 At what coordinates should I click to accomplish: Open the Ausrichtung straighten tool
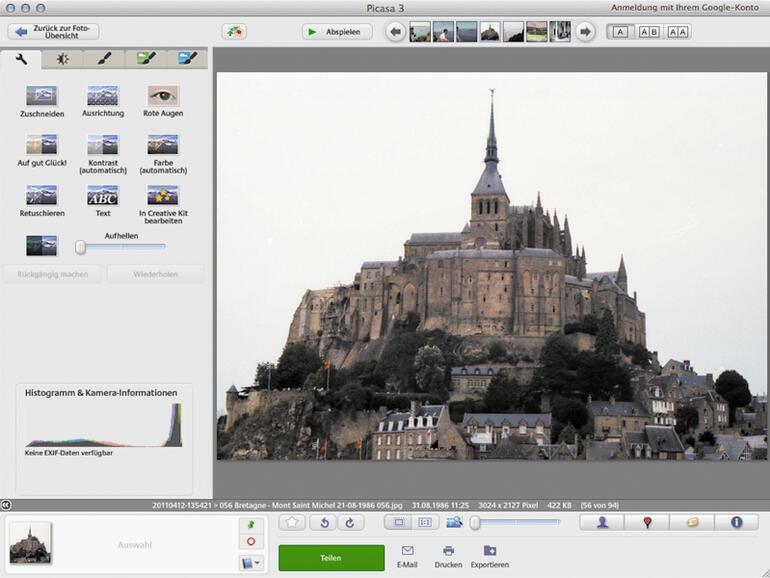[x=102, y=97]
